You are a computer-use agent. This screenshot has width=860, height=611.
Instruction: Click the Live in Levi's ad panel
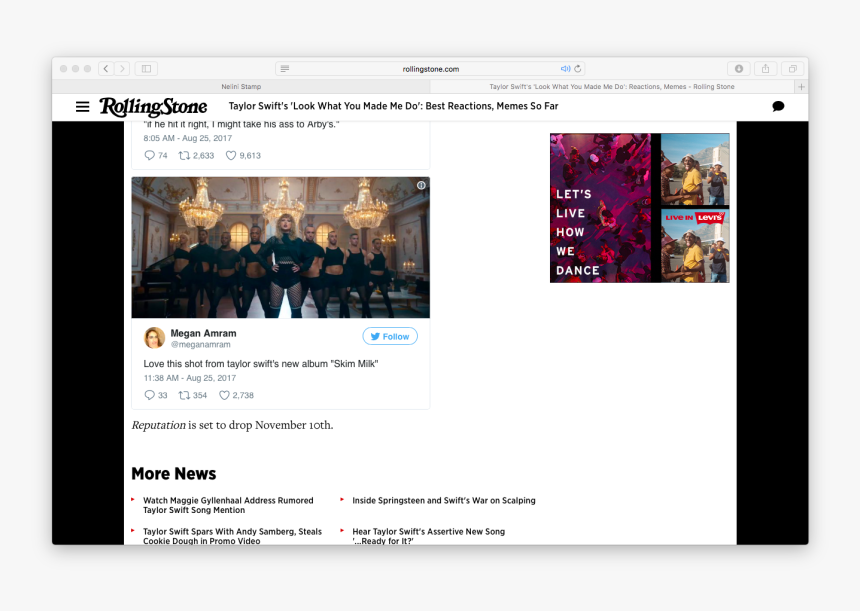695,245
